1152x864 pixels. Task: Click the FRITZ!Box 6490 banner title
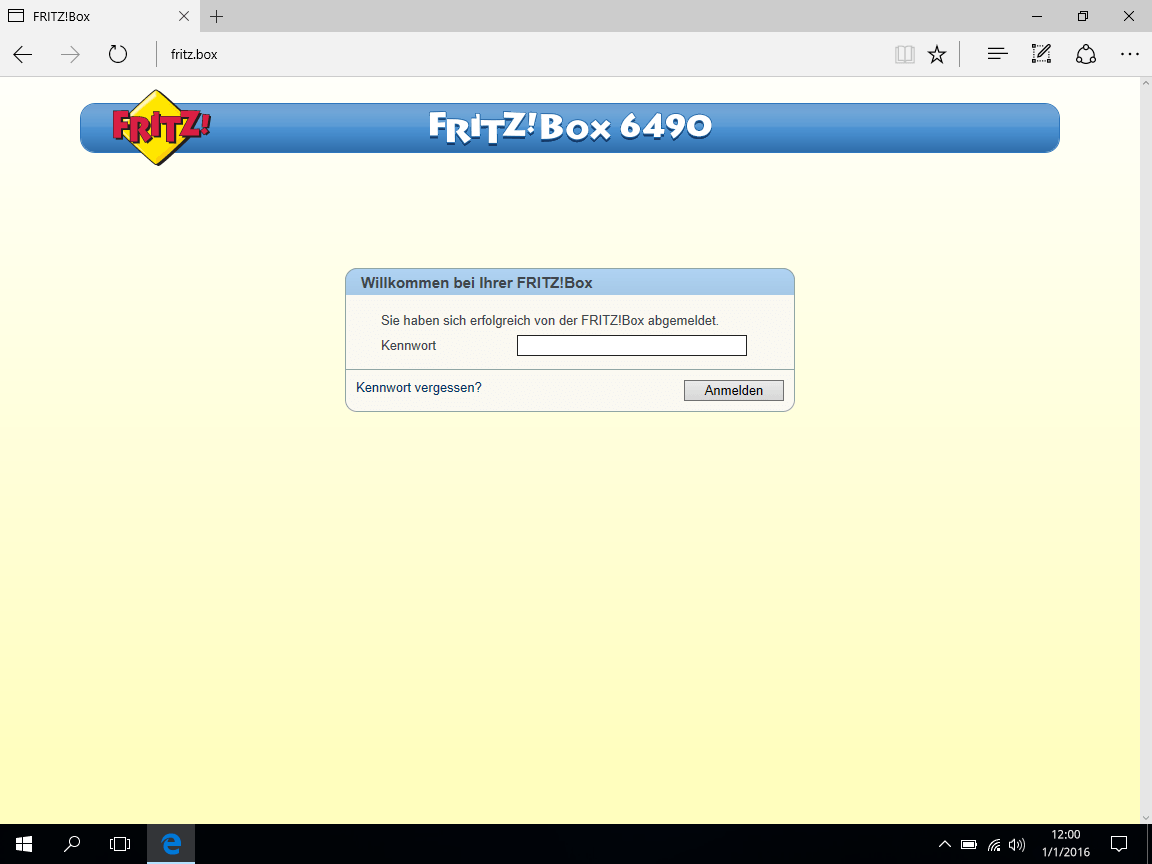570,126
